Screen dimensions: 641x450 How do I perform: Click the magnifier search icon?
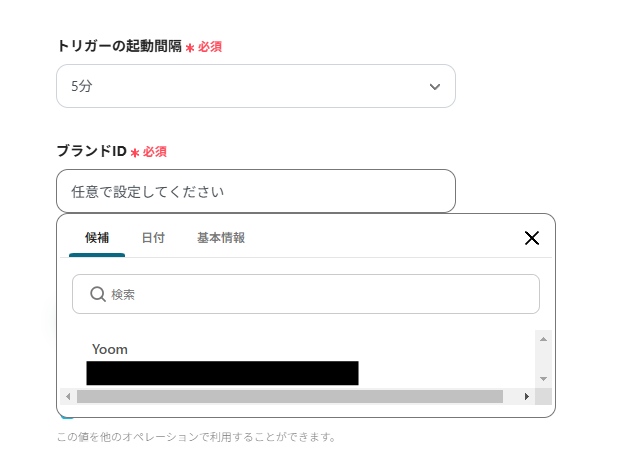tap(98, 294)
